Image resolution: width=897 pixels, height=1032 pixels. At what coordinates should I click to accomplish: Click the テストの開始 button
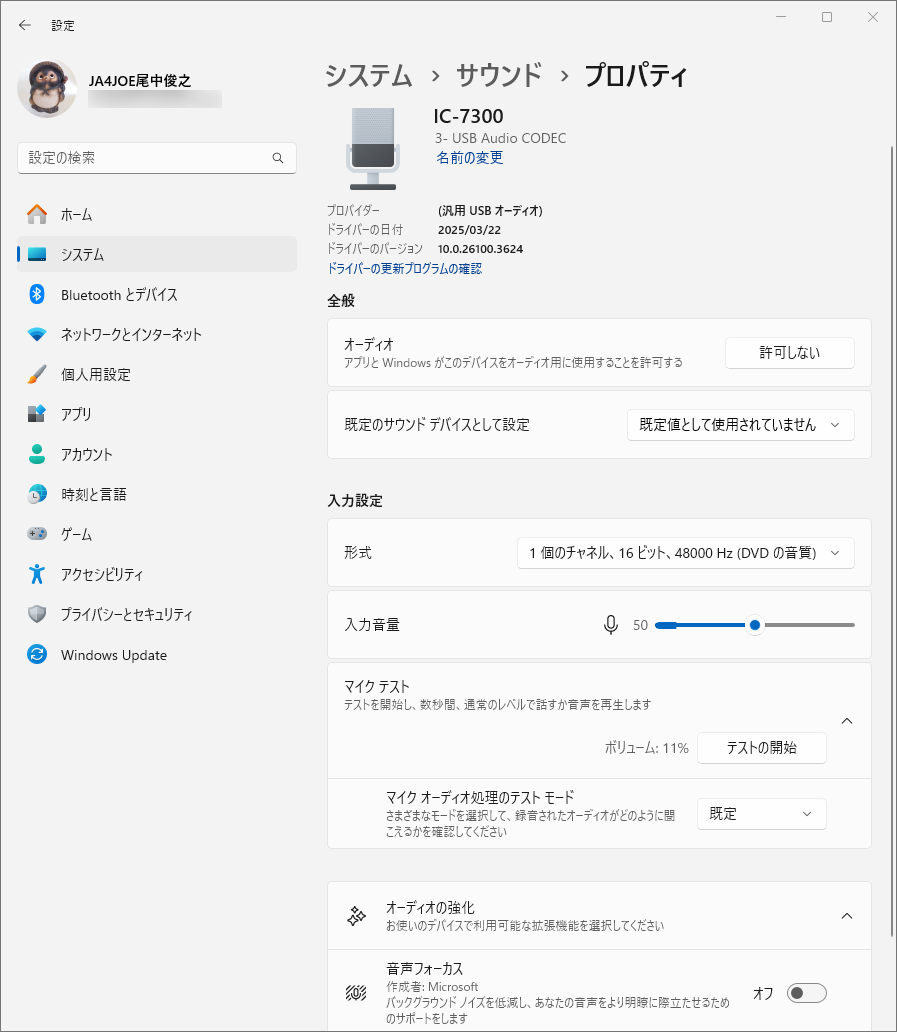point(761,748)
